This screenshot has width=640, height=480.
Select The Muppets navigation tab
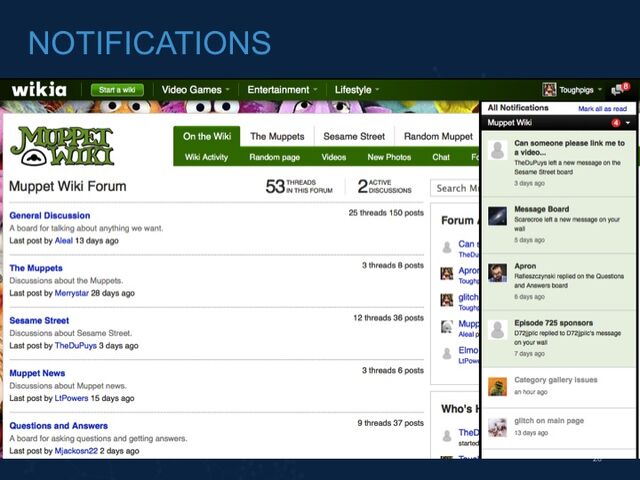277,136
